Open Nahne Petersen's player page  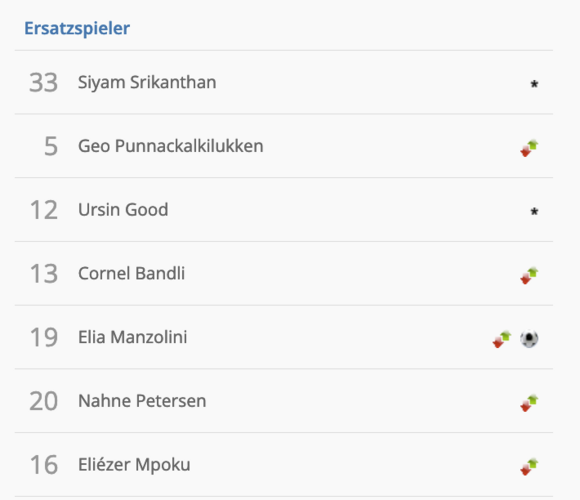(x=142, y=401)
